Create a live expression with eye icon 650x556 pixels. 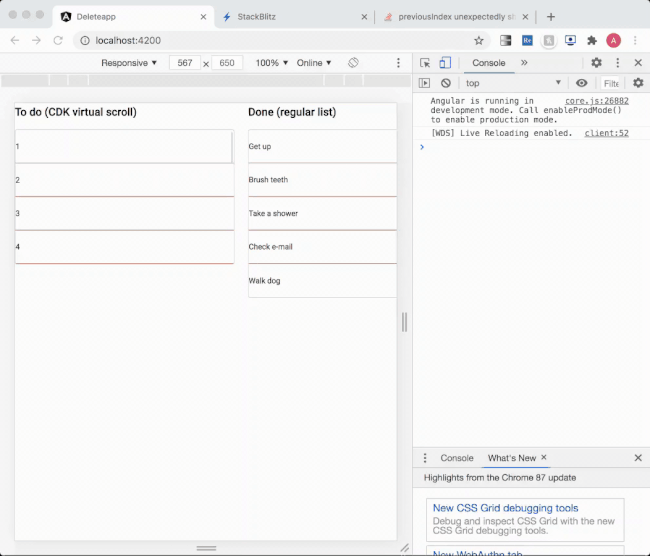click(582, 83)
